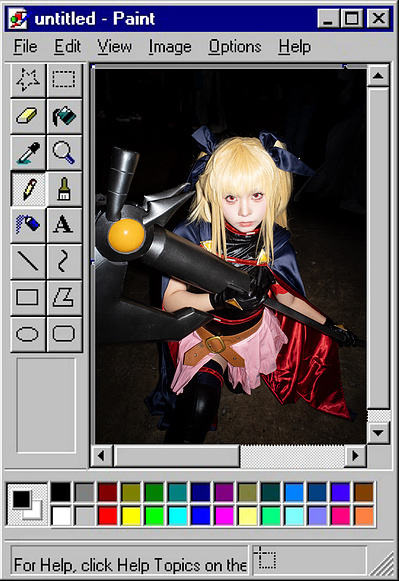Select the Free-Form Select star tool
Image resolution: width=399 pixels, height=581 pixels.
[28, 80]
